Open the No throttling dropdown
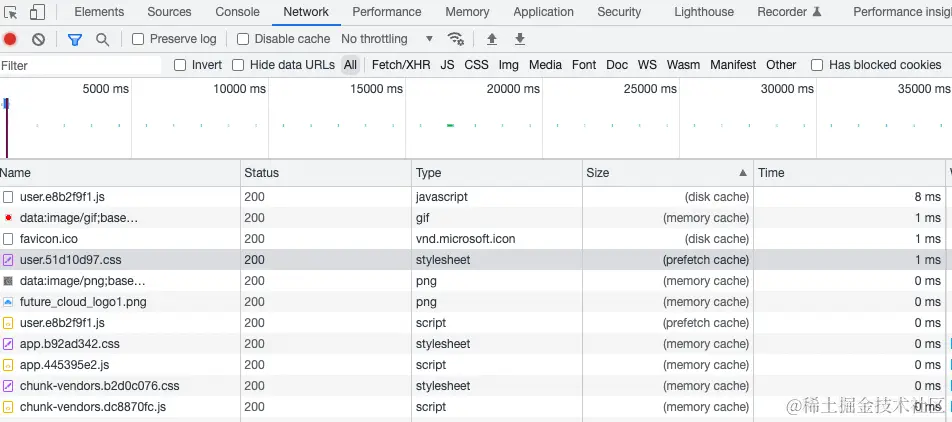The image size is (952, 422). pos(387,39)
